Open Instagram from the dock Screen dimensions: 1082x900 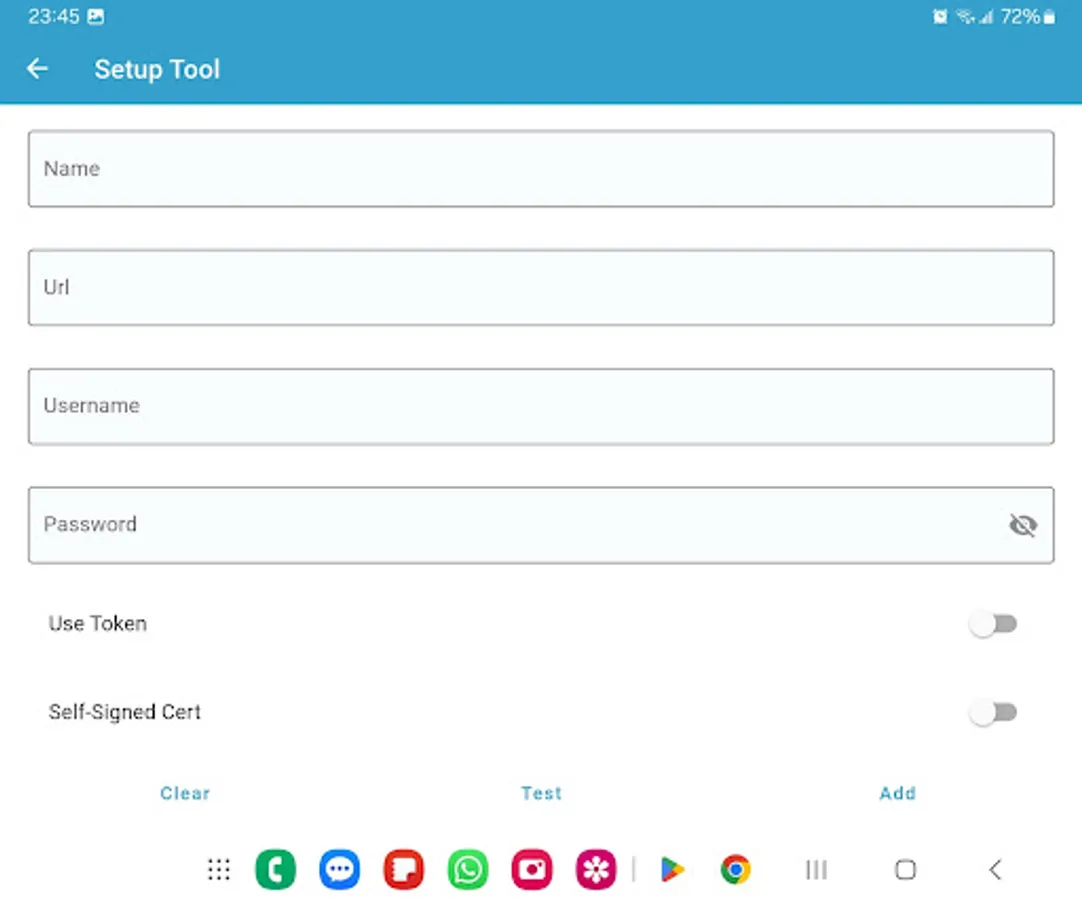click(532, 869)
